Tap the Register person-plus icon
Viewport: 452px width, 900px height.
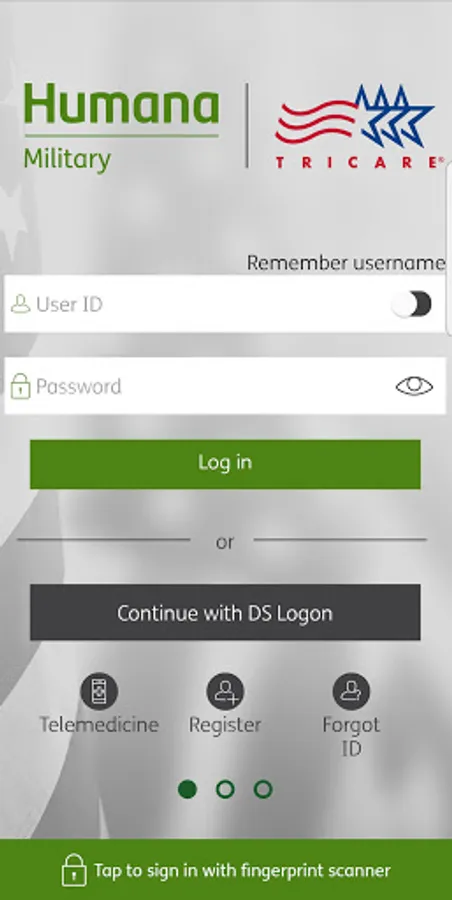(225, 691)
